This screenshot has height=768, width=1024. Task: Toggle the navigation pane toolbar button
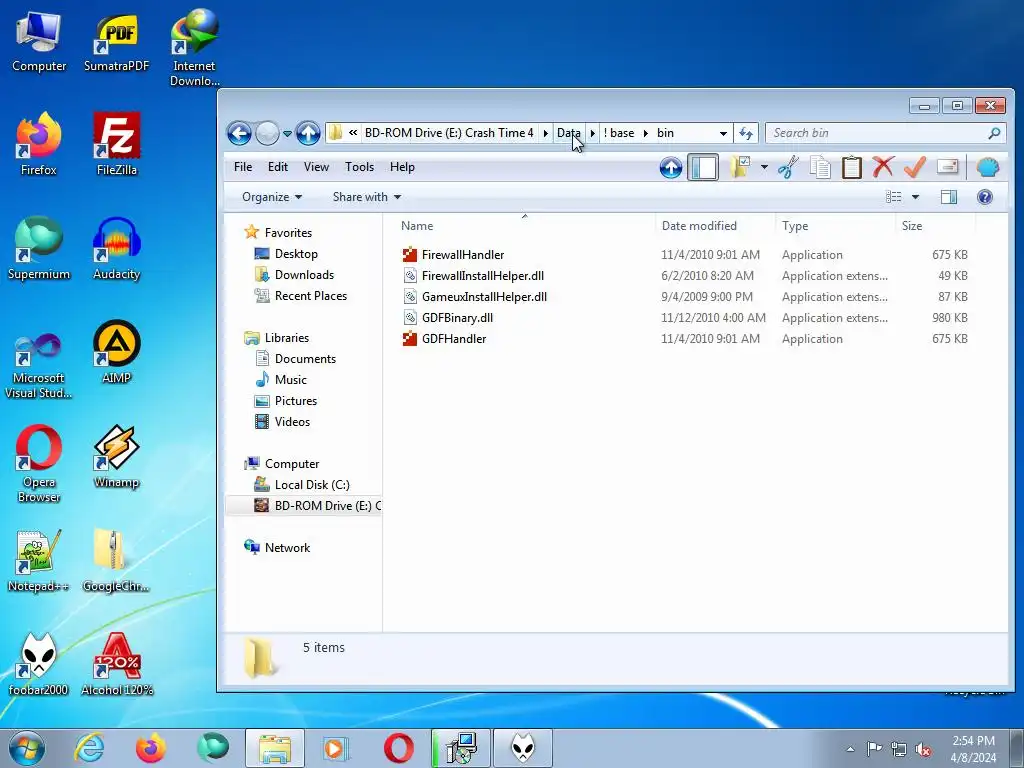click(x=703, y=168)
